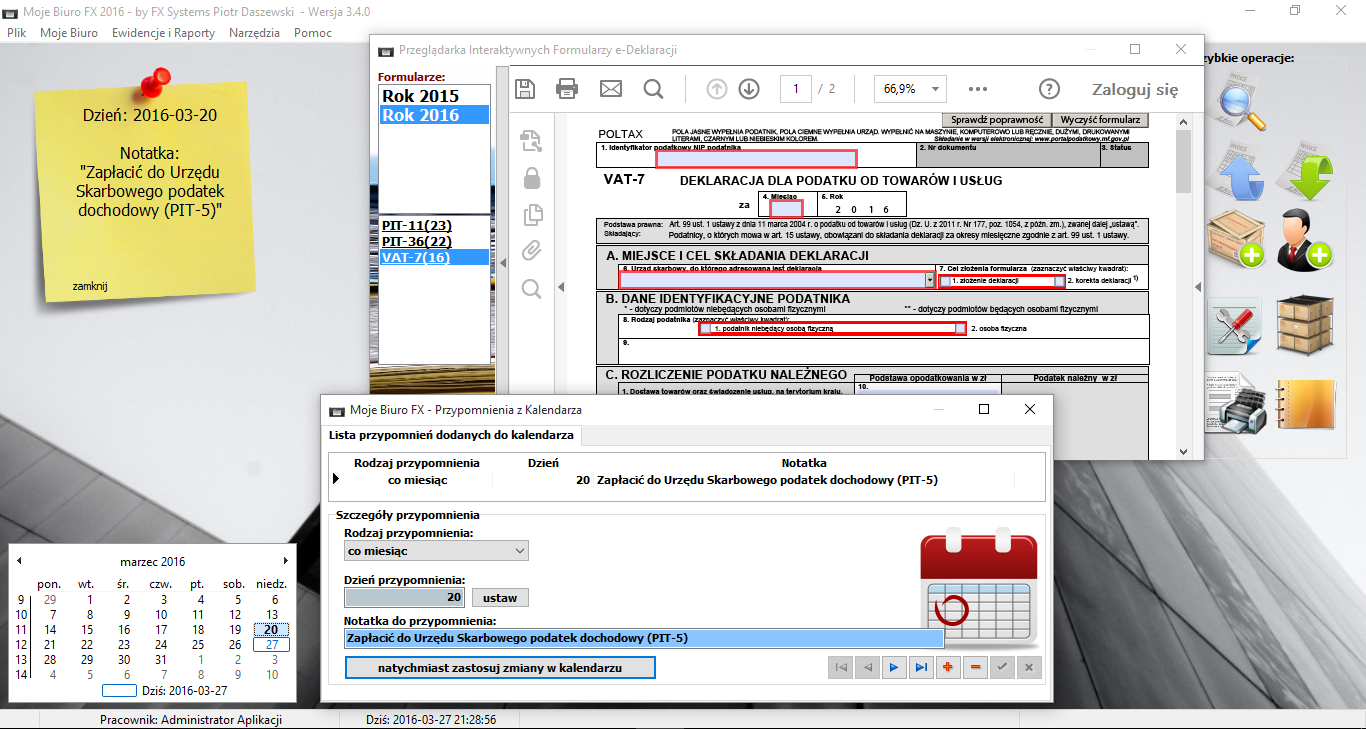Tick the '1. złożenie deklaracji' box

click(946, 282)
